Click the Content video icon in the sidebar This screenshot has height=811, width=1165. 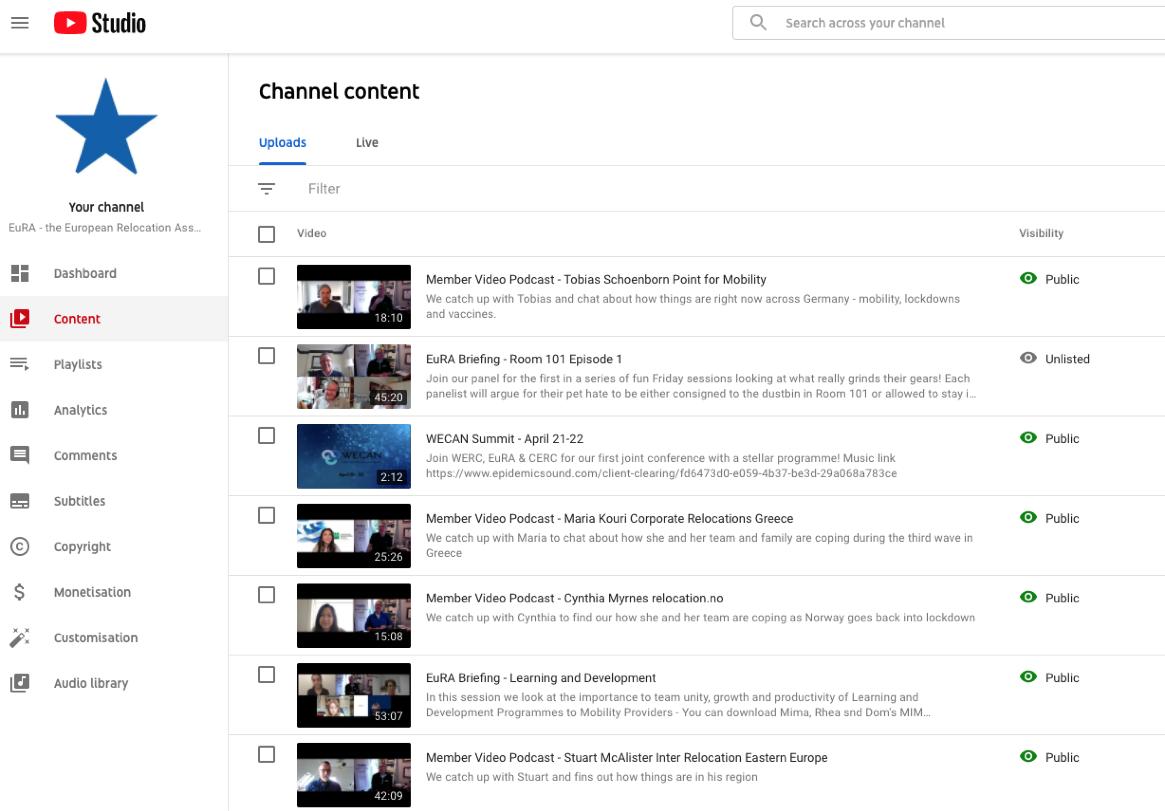pos(20,319)
